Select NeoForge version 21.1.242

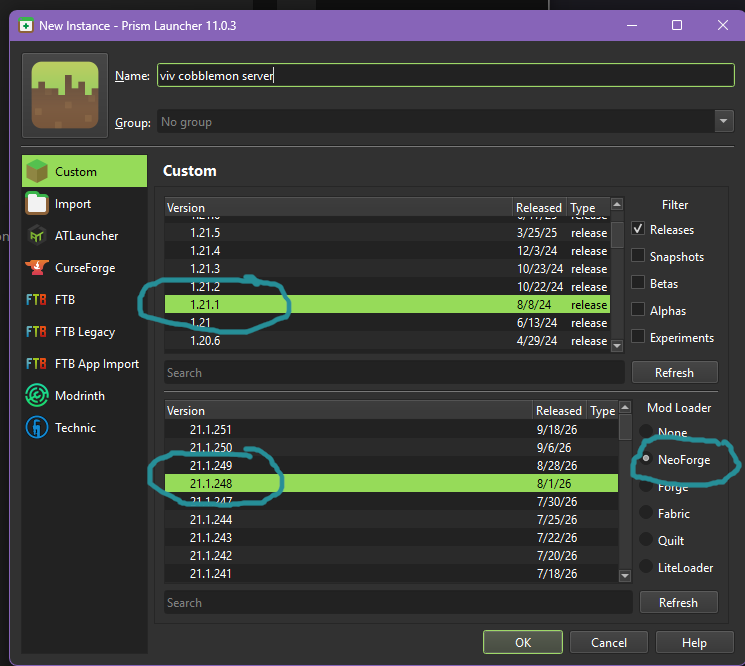[x=392, y=555]
